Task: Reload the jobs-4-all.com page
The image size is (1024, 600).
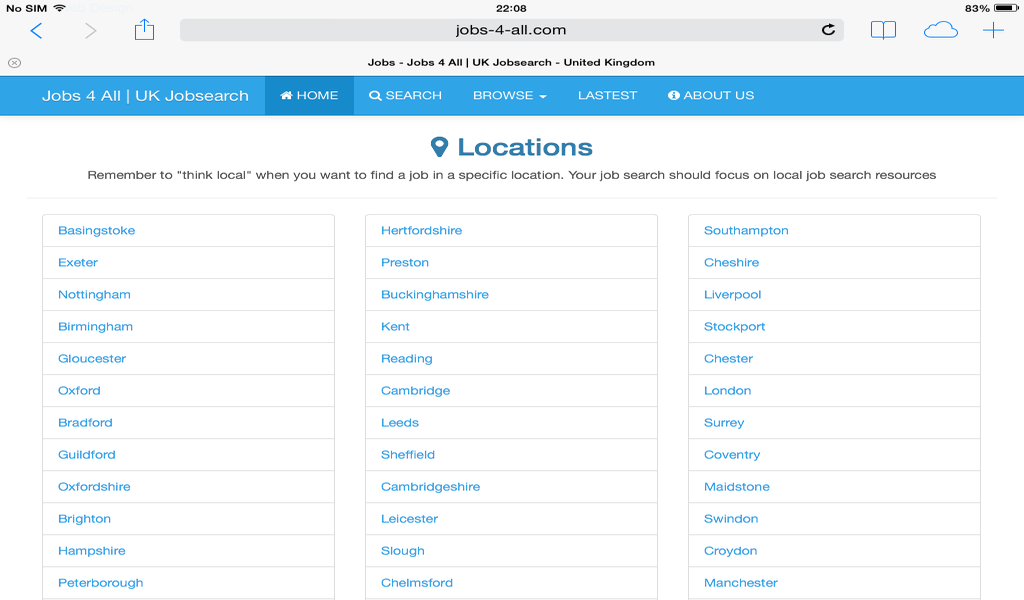Action: [x=828, y=30]
